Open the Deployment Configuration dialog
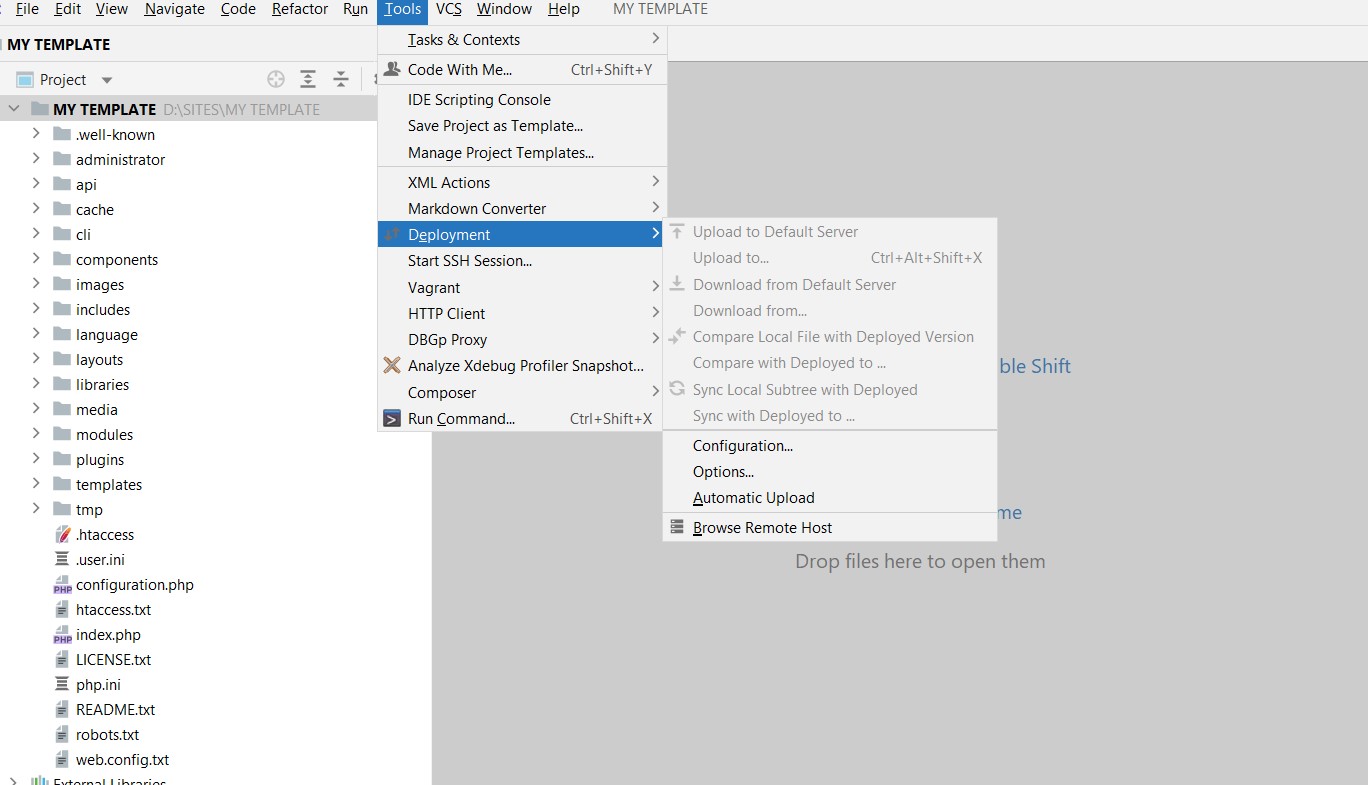 pyautogui.click(x=742, y=445)
